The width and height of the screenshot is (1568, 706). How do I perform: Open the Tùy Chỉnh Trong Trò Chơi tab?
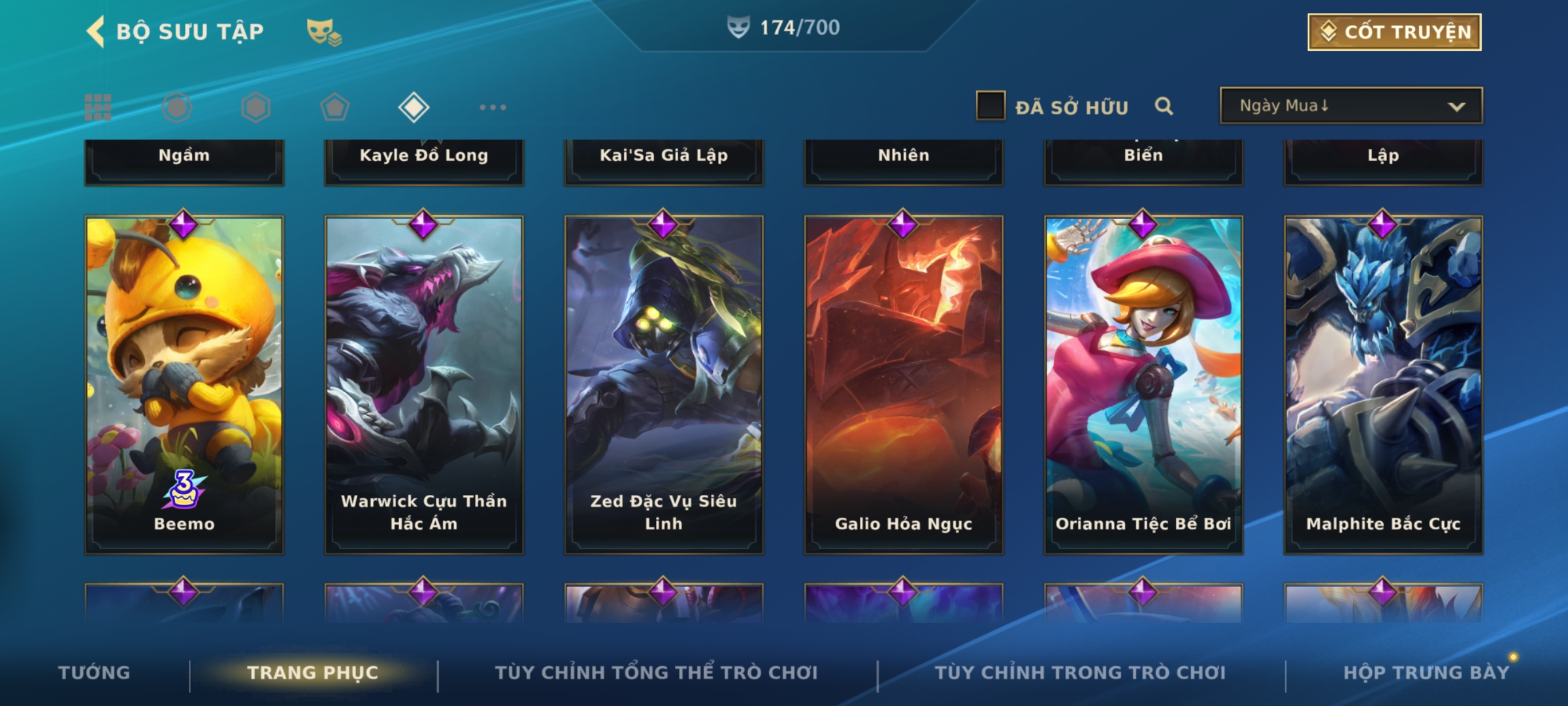tap(1080, 673)
